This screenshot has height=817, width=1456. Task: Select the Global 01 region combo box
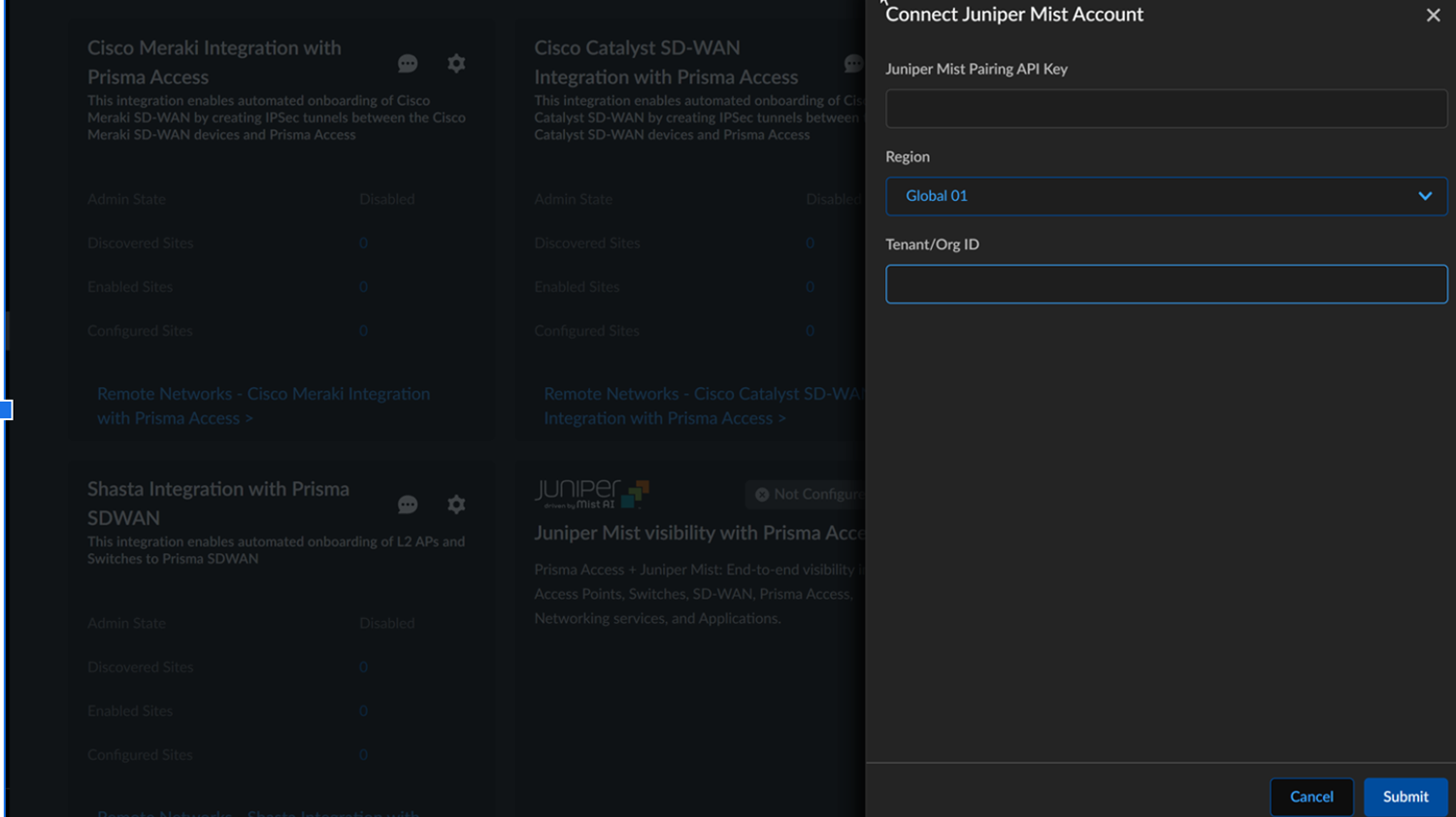[x=1145, y=196]
